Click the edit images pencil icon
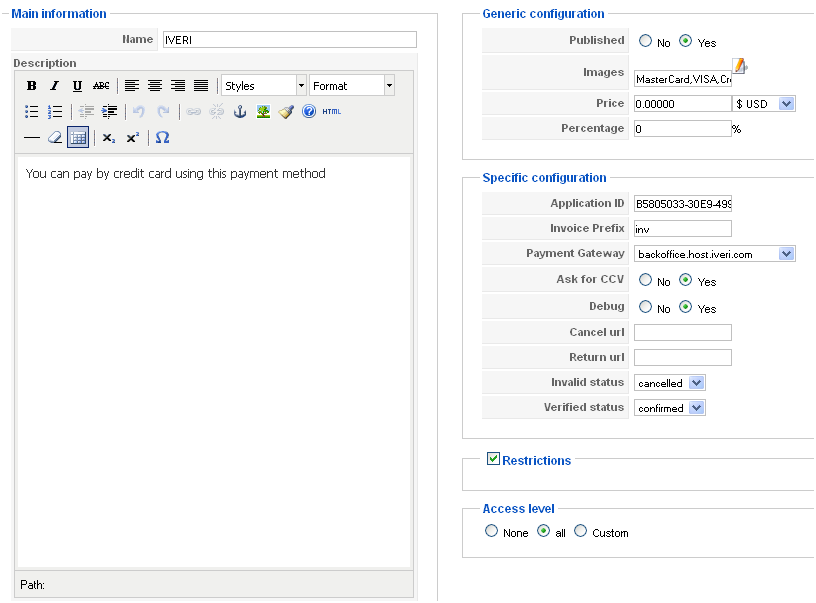Viewport: 816px width, 603px height. point(739,66)
